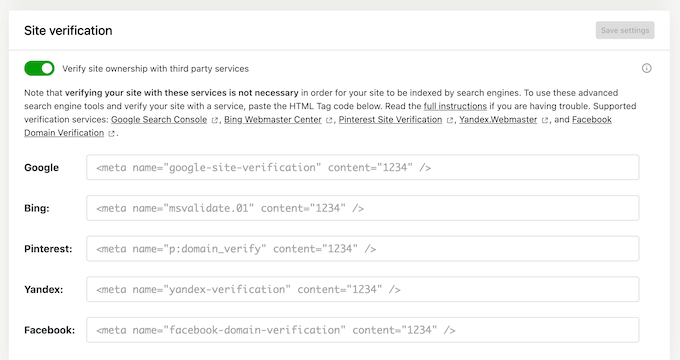680x360 pixels.
Task: Click the Pinterest: field label
Action: pos(48,249)
